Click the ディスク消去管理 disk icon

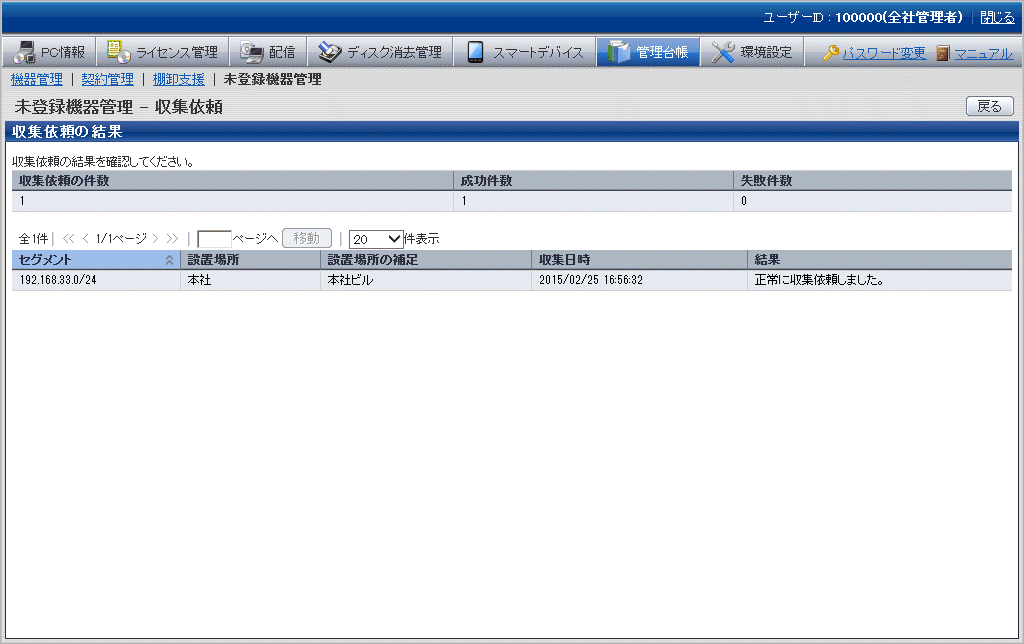click(330, 52)
